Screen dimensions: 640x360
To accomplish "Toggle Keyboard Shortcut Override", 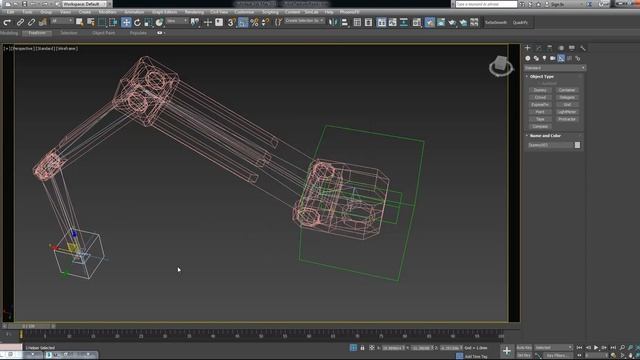I will [219, 22].
